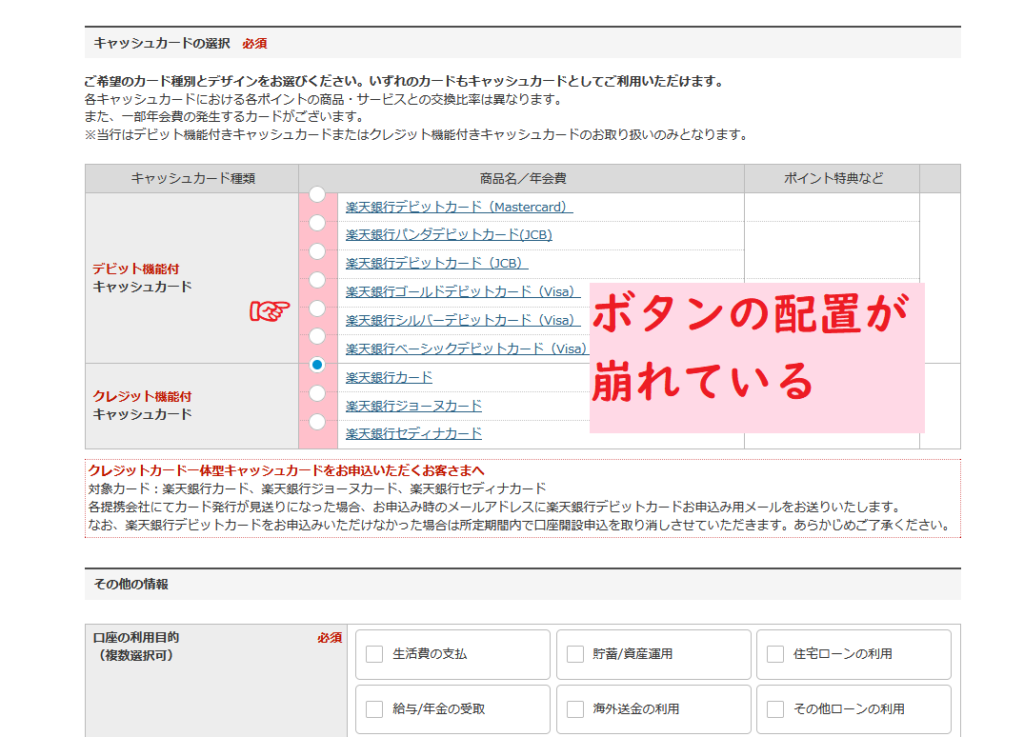Check the 海外送金の利用 checkbox
Screen dimensions: 1024x737
click(x=575, y=710)
